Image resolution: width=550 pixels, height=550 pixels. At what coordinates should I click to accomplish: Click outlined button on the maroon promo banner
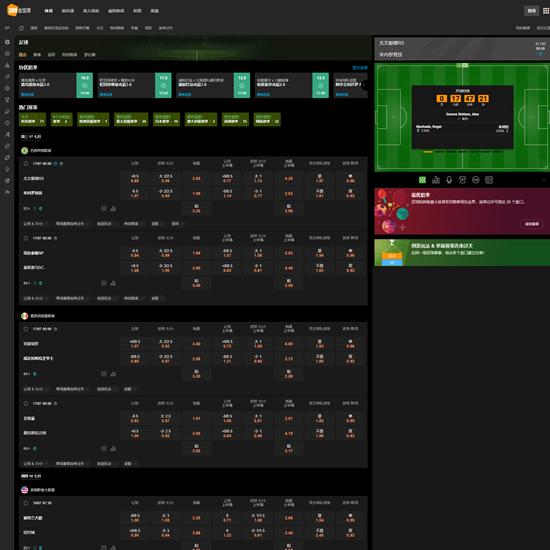click(532, 223)
